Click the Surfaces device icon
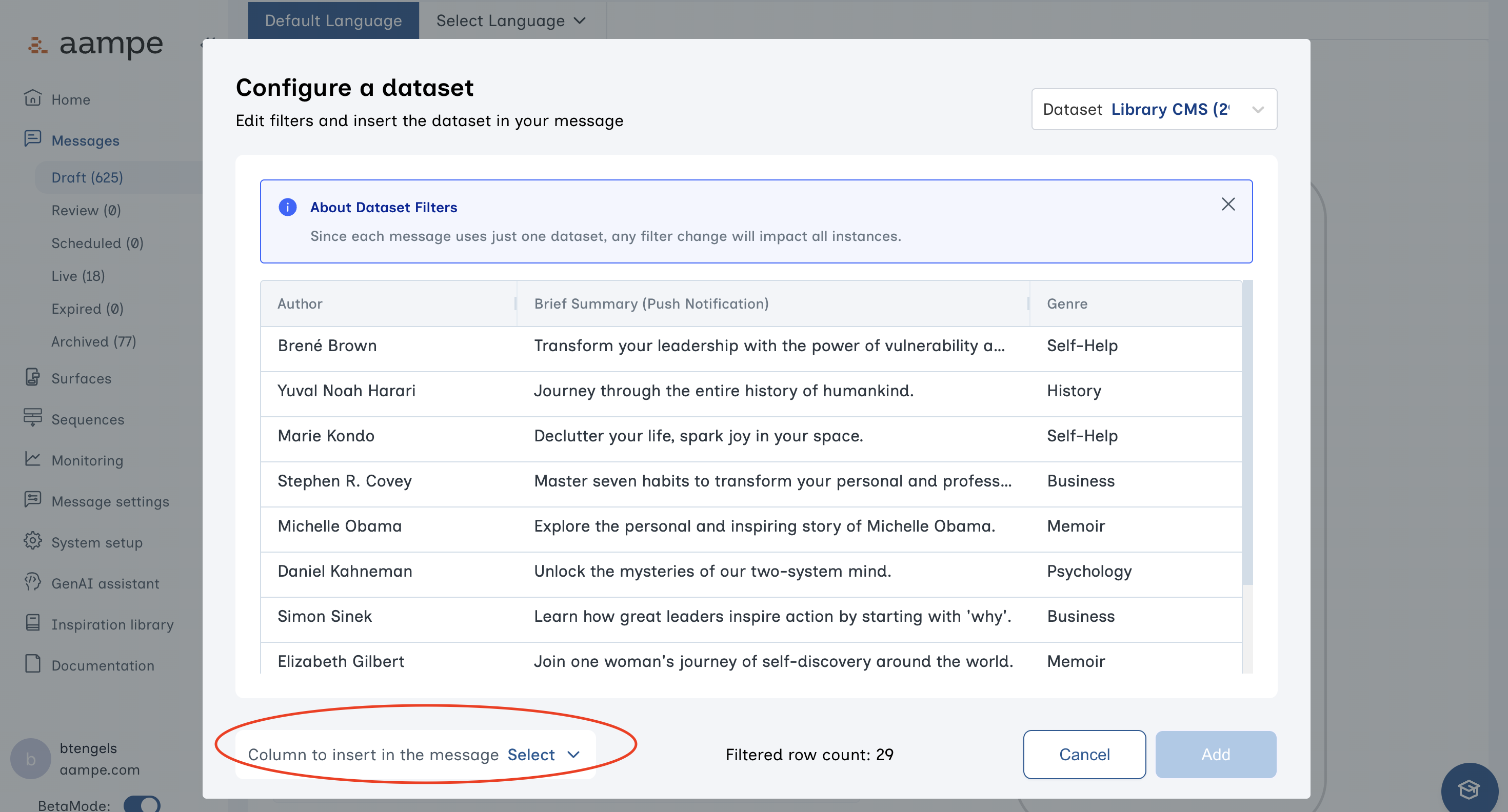Image resolution: width=1508 pixels, height=812 pixels. coord(33,377)
